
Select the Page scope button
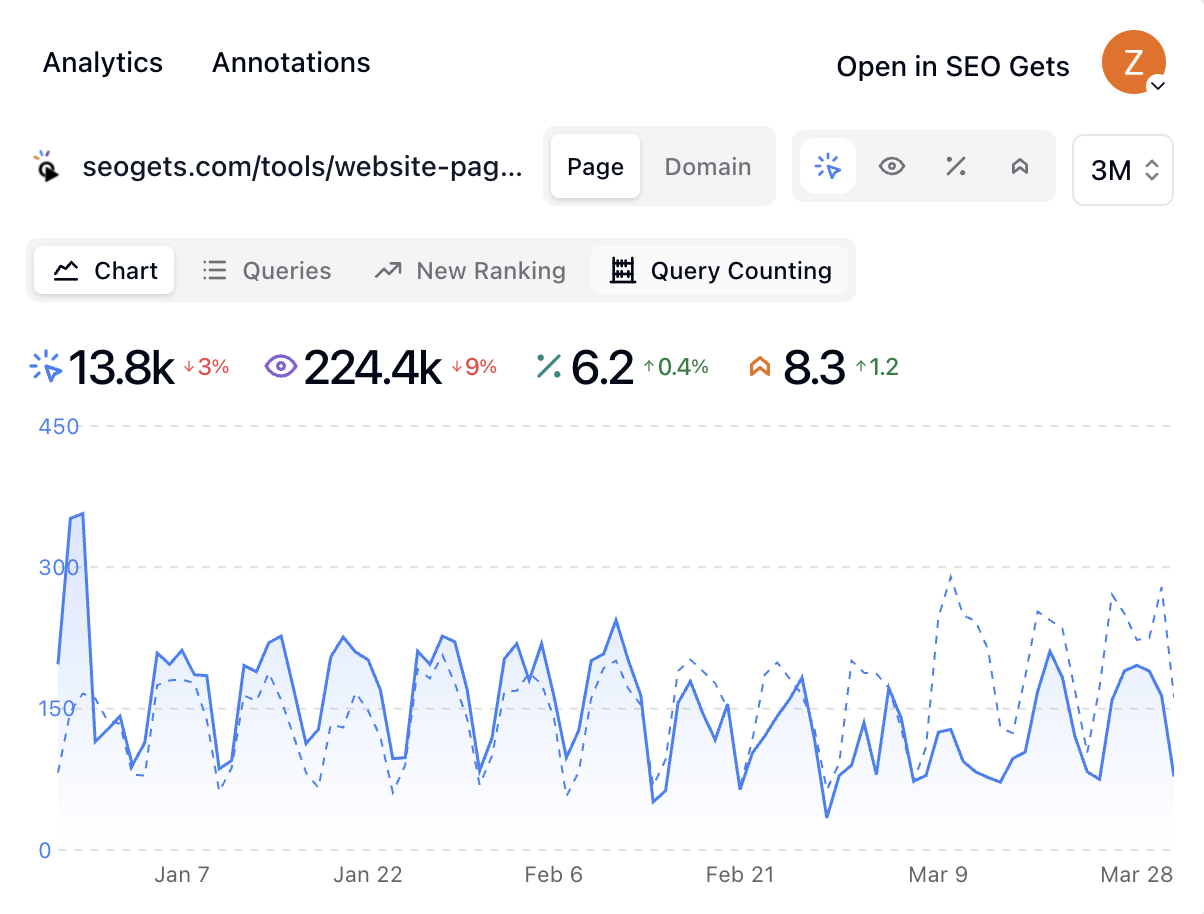(595, 167)
